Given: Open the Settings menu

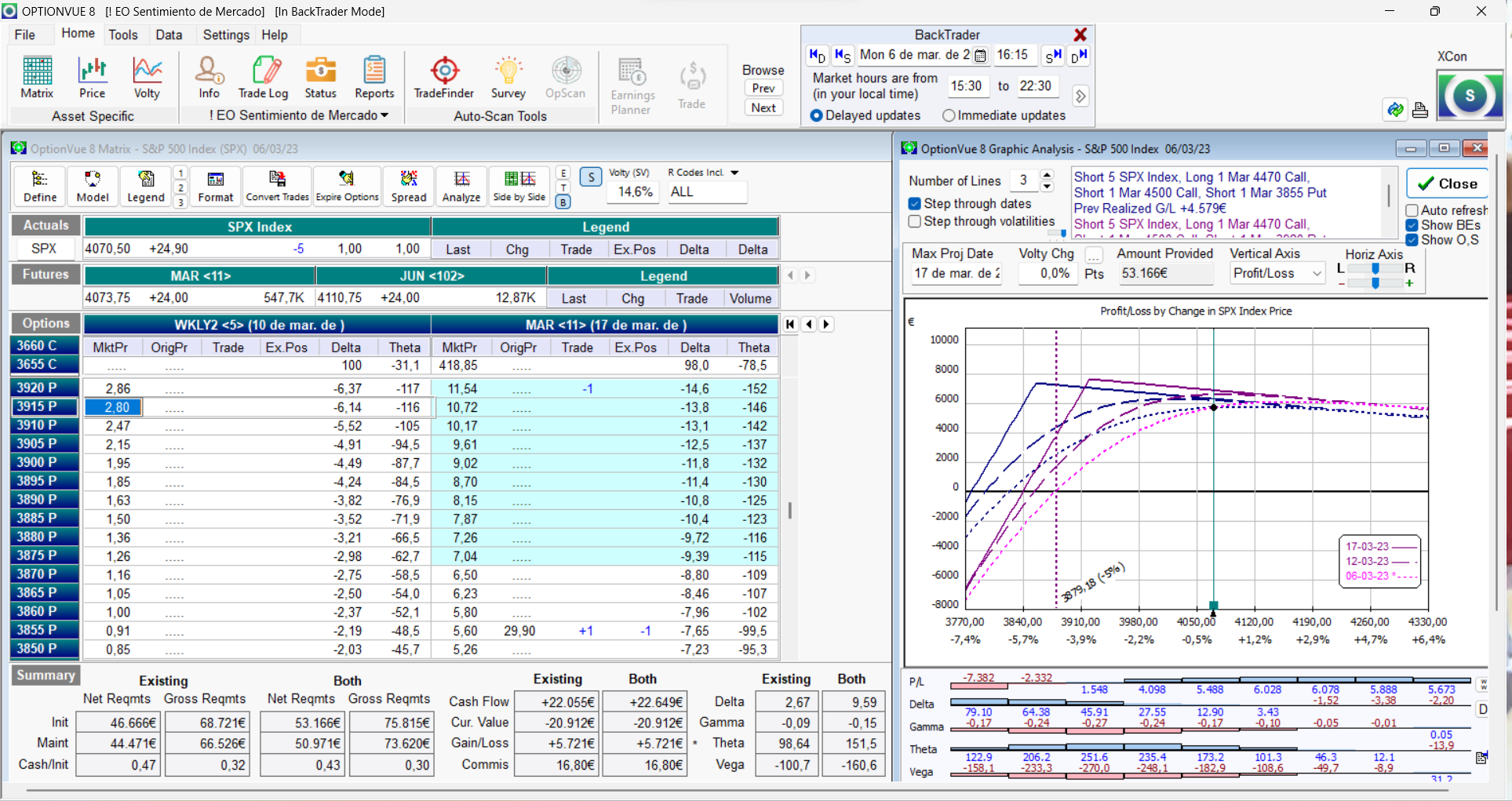Looking at the screenshot, I should point(226,35).
